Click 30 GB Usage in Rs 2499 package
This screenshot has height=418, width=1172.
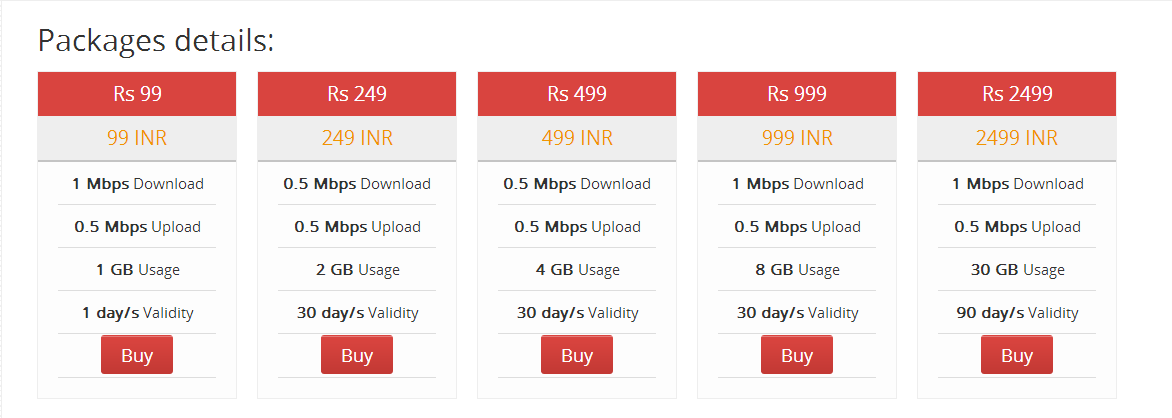click(1017, 270)
